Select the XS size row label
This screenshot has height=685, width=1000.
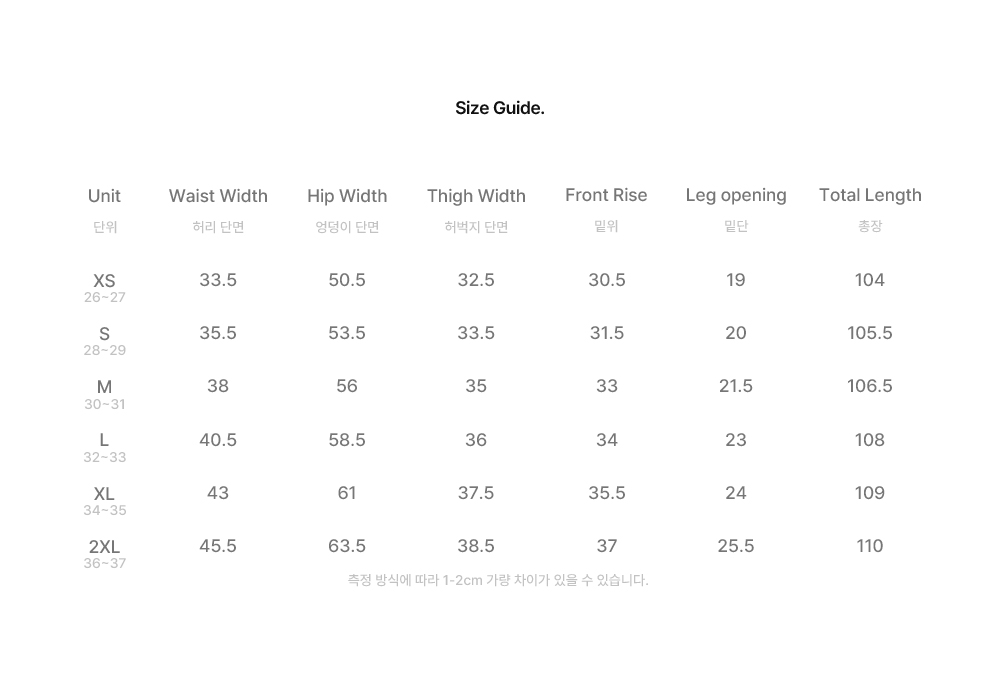point(105,281)
